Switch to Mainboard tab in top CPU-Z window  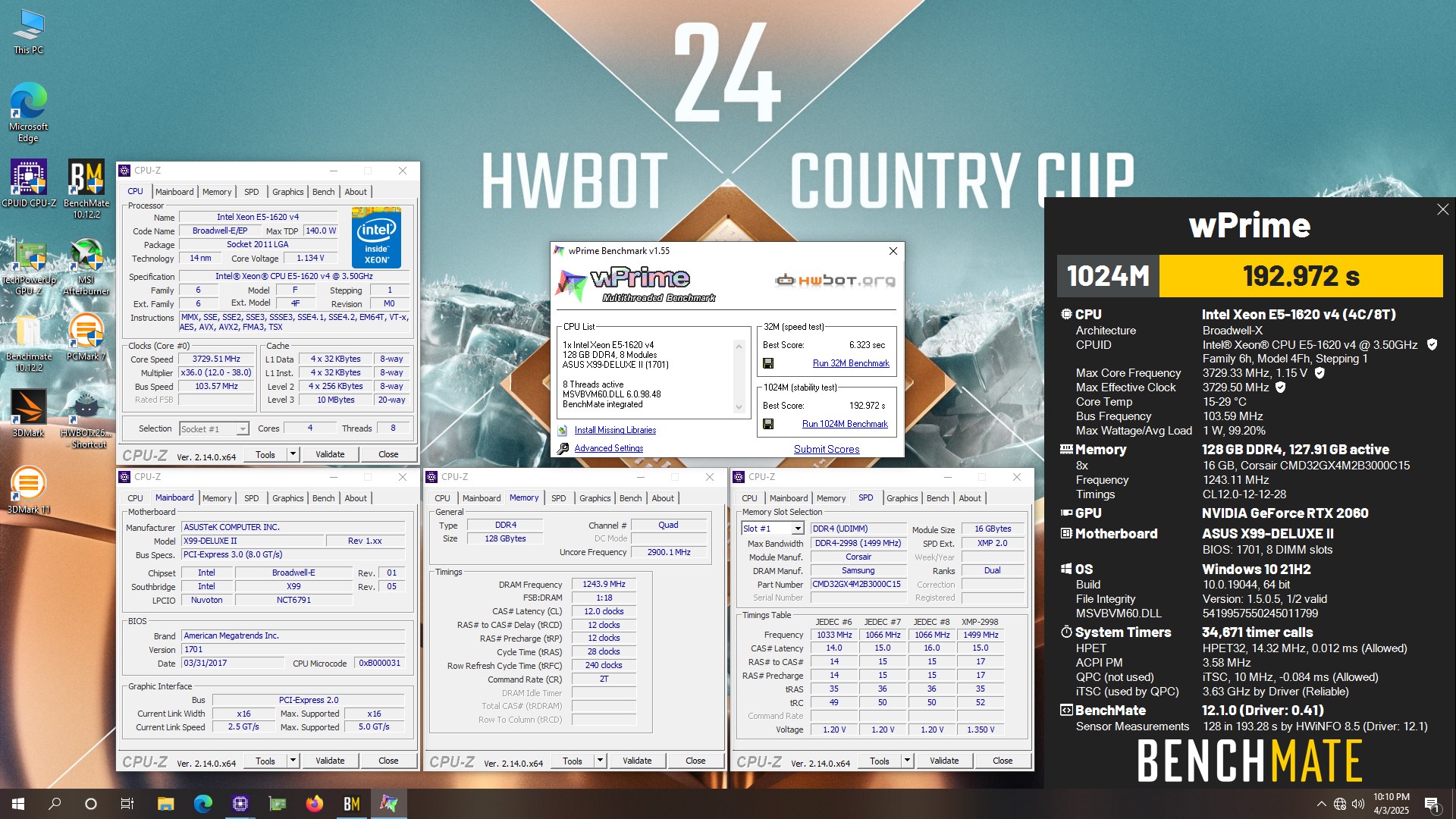[174, 192]
